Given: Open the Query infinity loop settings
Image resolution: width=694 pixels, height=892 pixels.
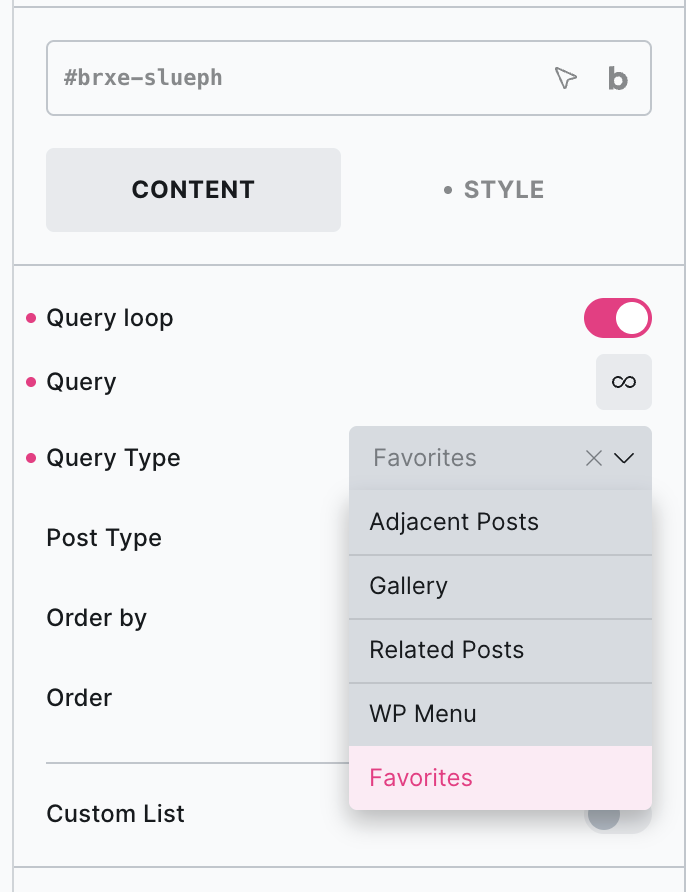Looking at the screenshot, I should pyautogui.click(x=623, y=382).
